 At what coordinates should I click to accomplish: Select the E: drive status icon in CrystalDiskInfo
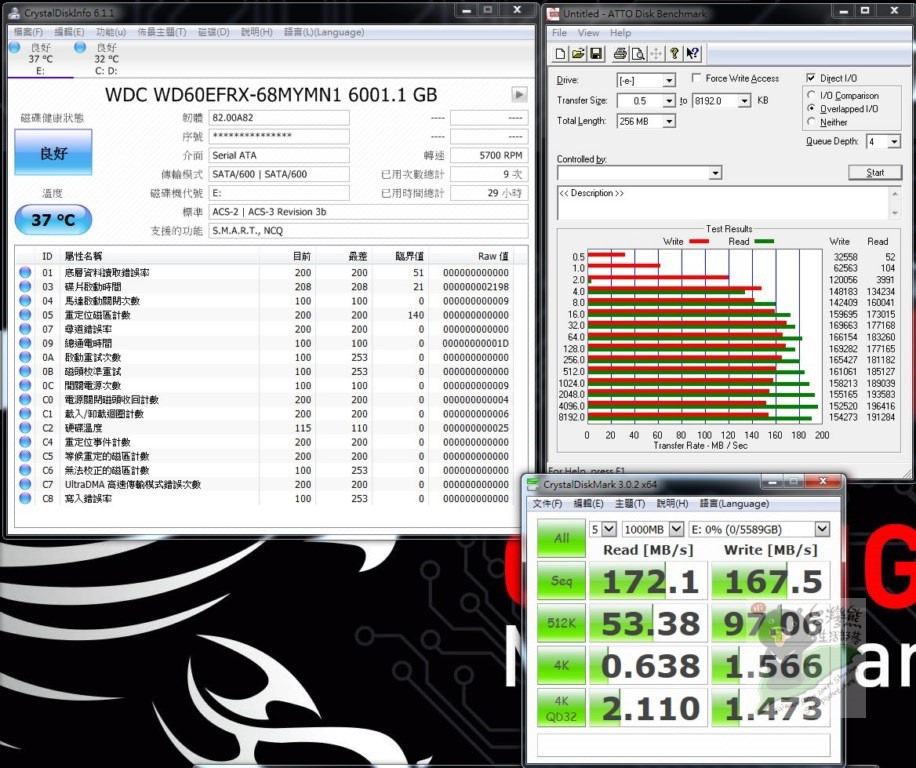point(15,48)
